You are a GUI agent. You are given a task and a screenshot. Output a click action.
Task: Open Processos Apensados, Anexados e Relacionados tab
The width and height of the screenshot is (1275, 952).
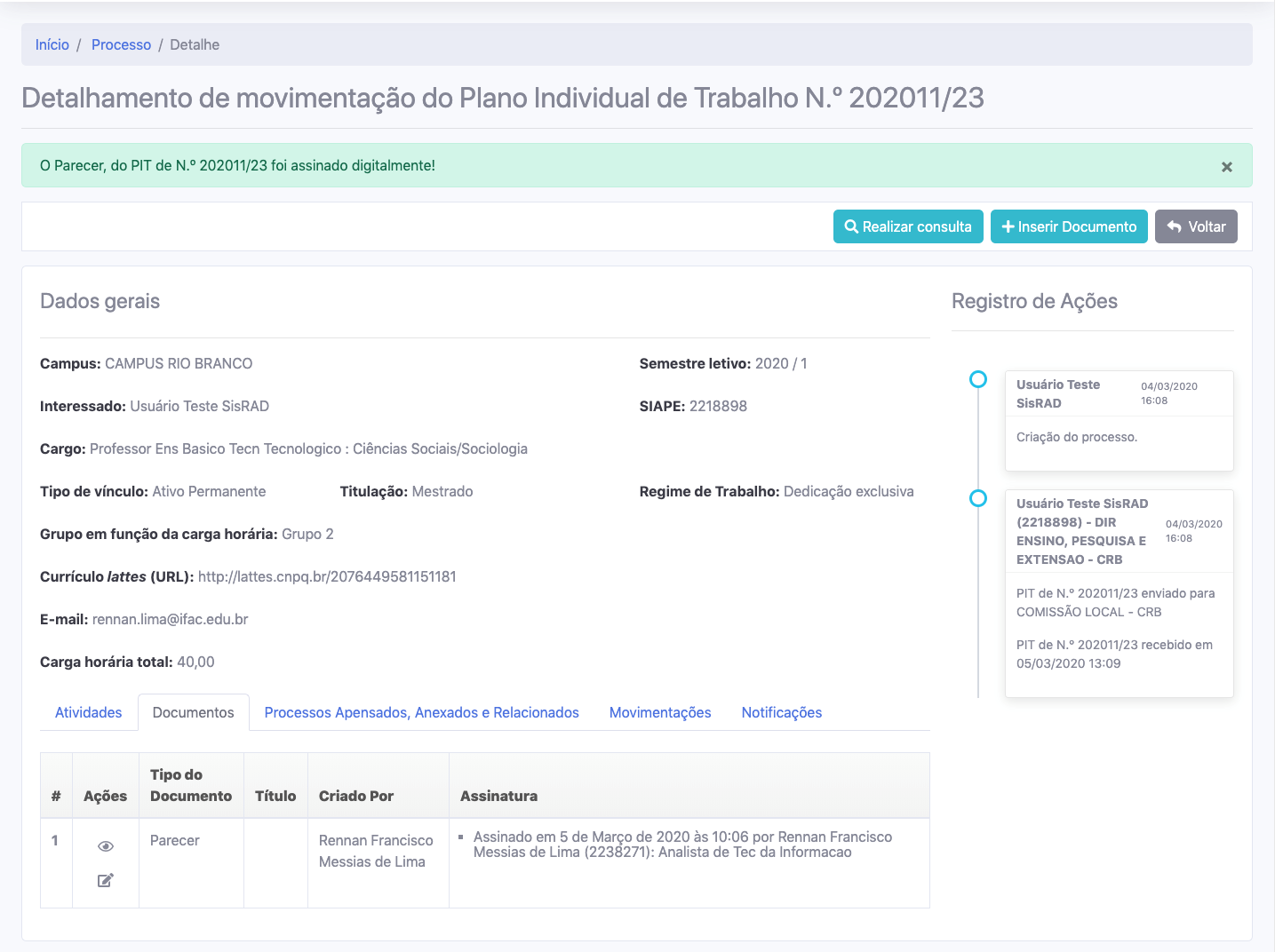421,712
